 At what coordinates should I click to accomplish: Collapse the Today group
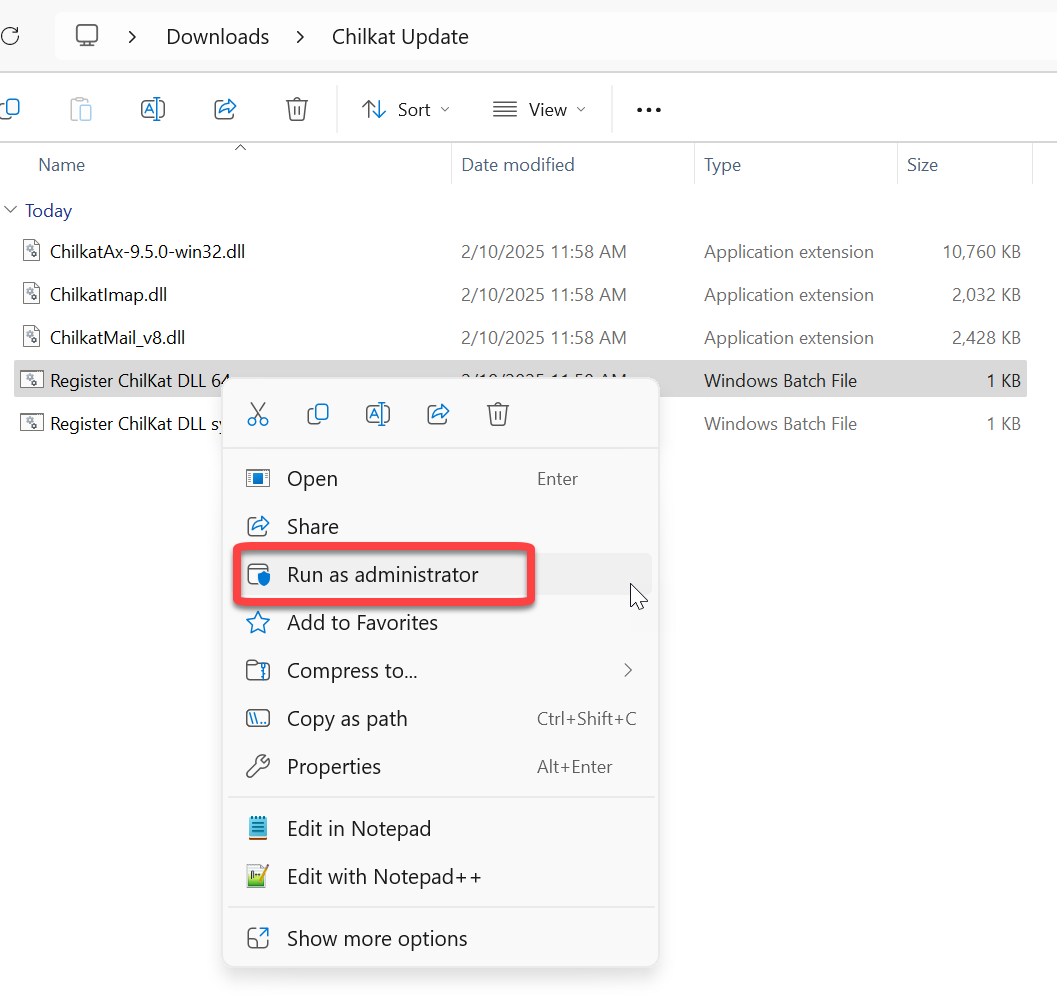click(11, 211)
